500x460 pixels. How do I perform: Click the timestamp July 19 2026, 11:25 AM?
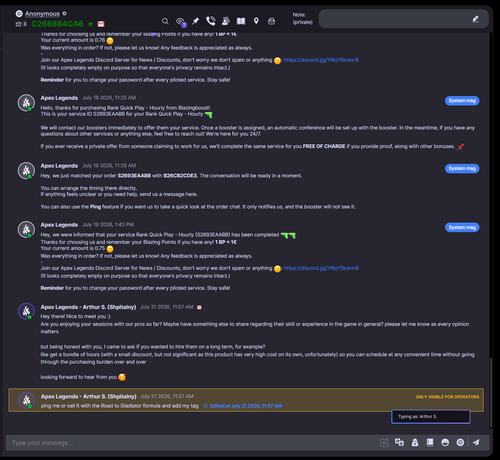pos(109,98)
